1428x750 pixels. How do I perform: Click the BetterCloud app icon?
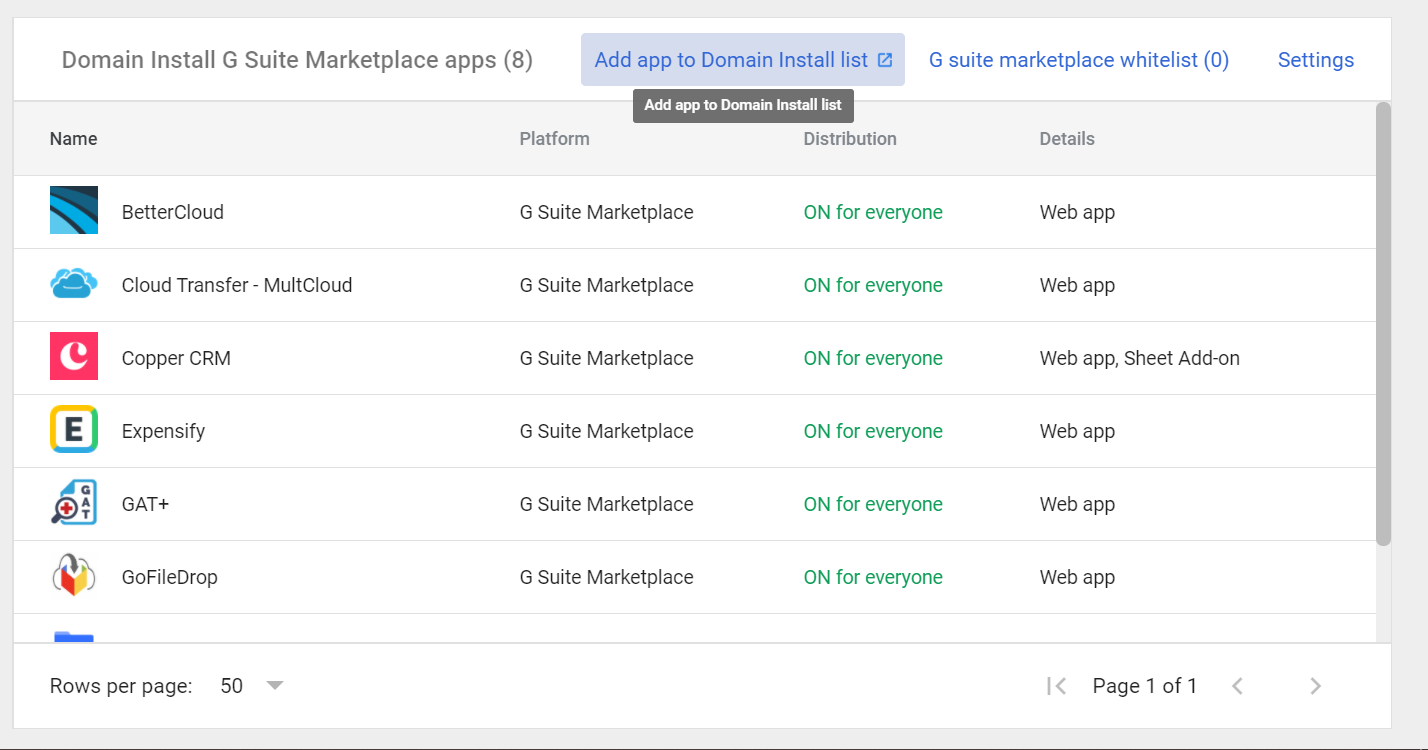click(74, 210)
